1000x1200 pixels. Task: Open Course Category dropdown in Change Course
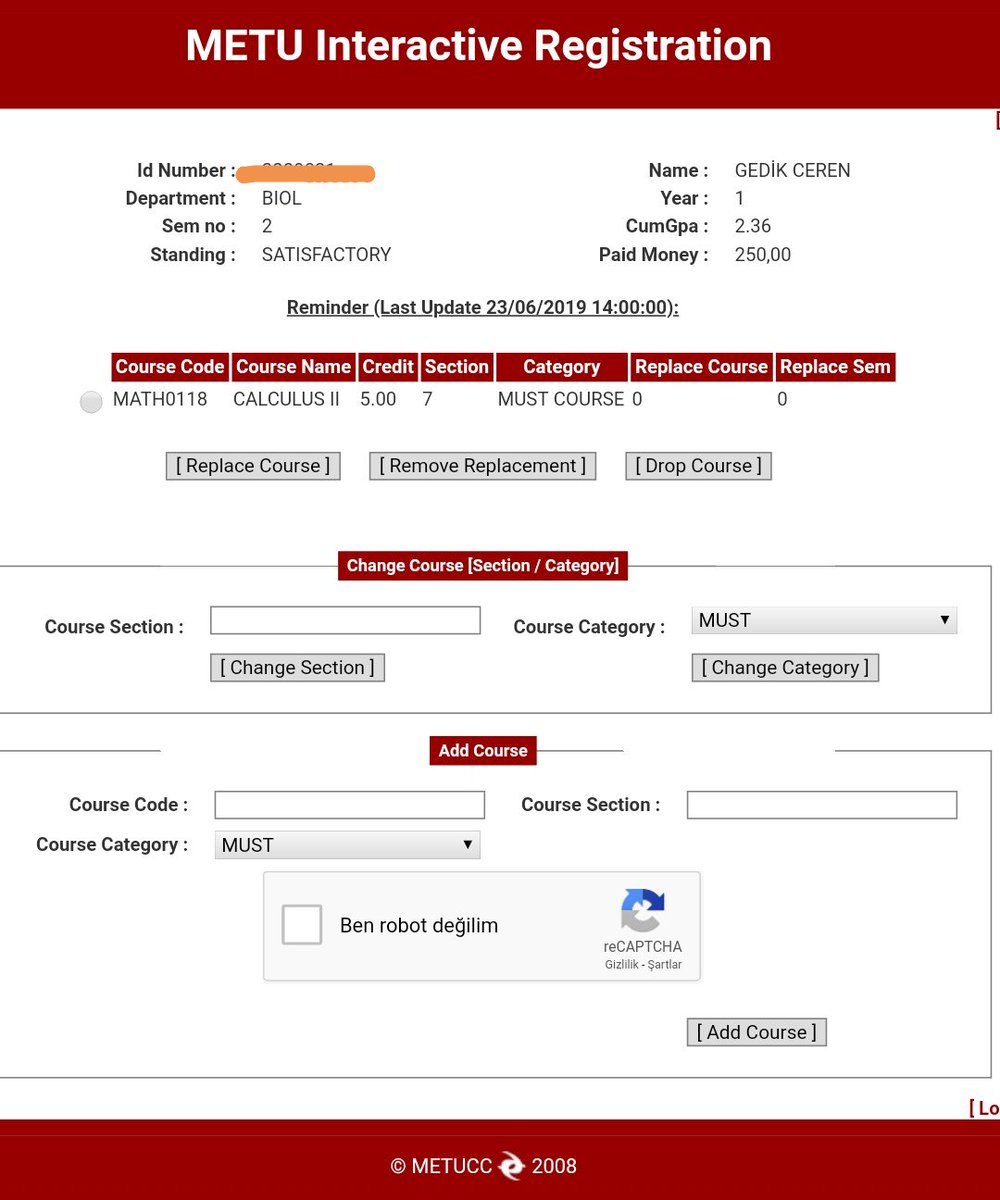[x=824, y=620]
